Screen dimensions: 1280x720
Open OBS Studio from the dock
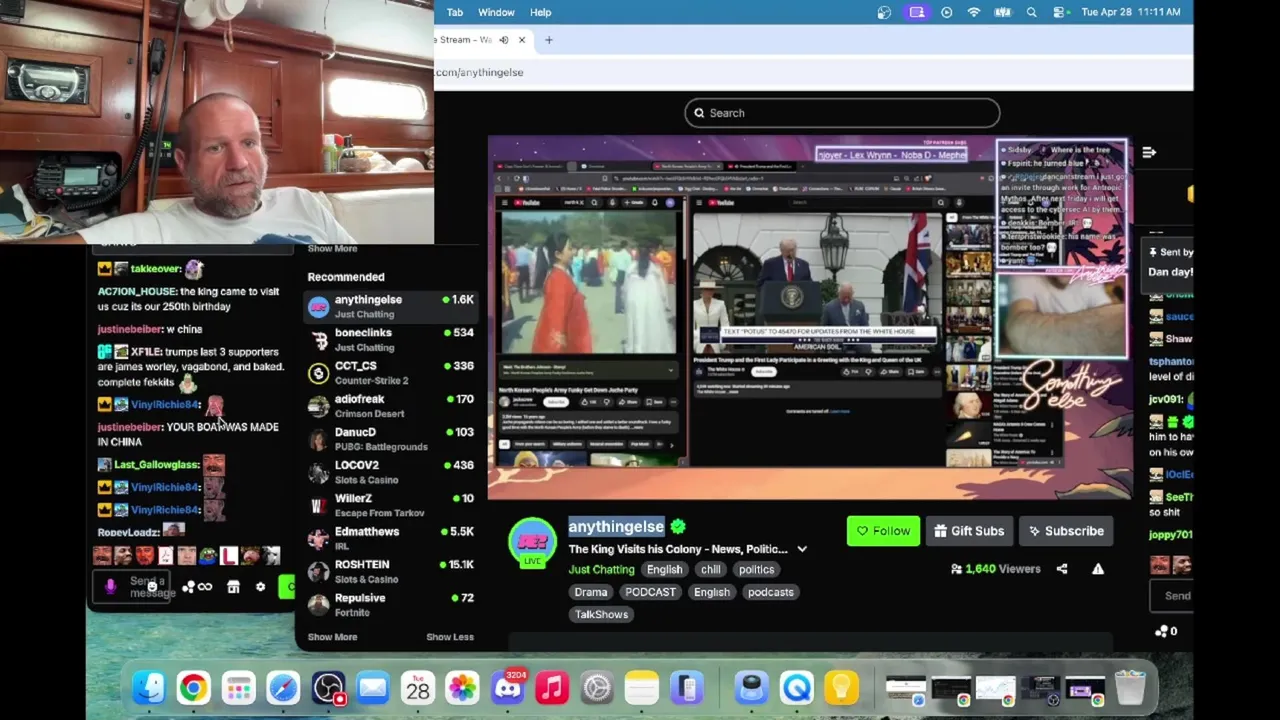coord(328,688)
